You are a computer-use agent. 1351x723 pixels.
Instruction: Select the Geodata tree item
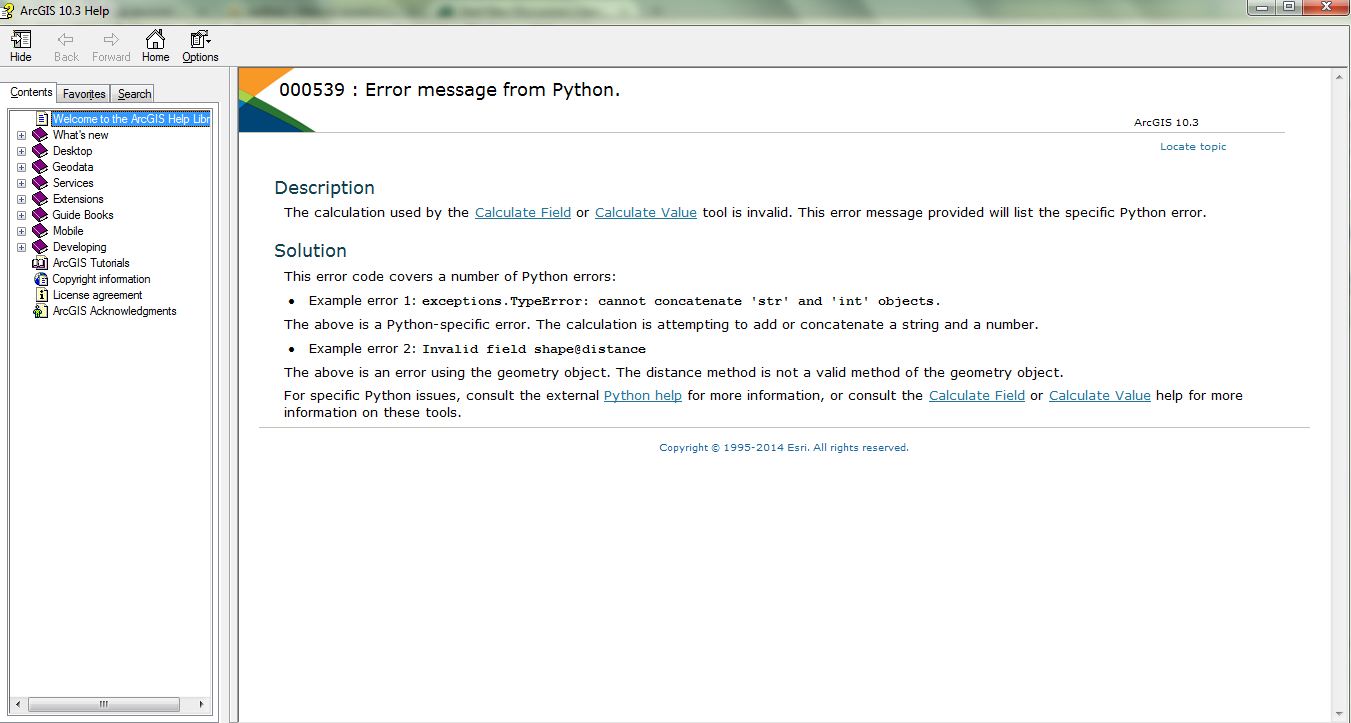(x=73, y=167)
